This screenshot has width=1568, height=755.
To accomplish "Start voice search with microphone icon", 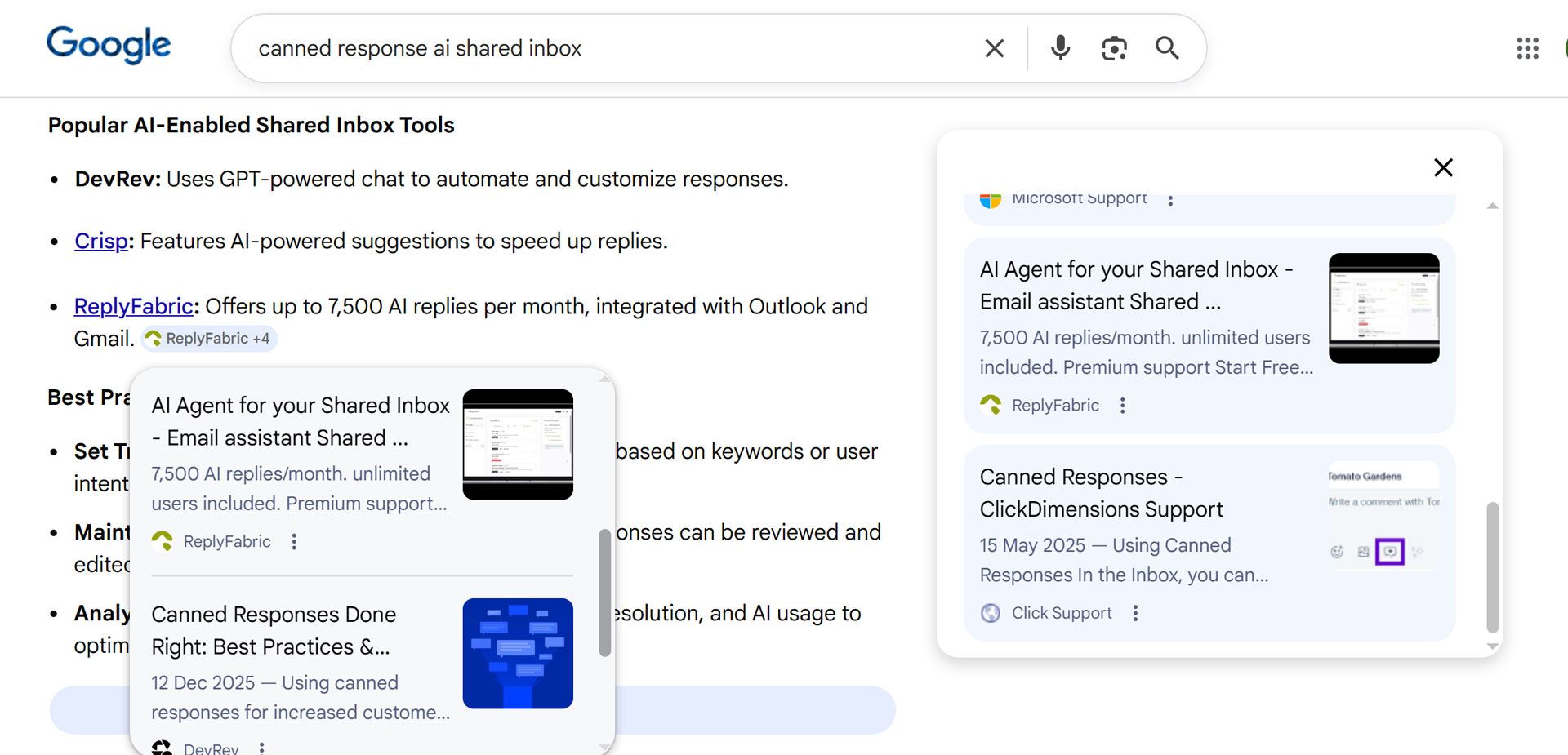I will click(1060, 48).
